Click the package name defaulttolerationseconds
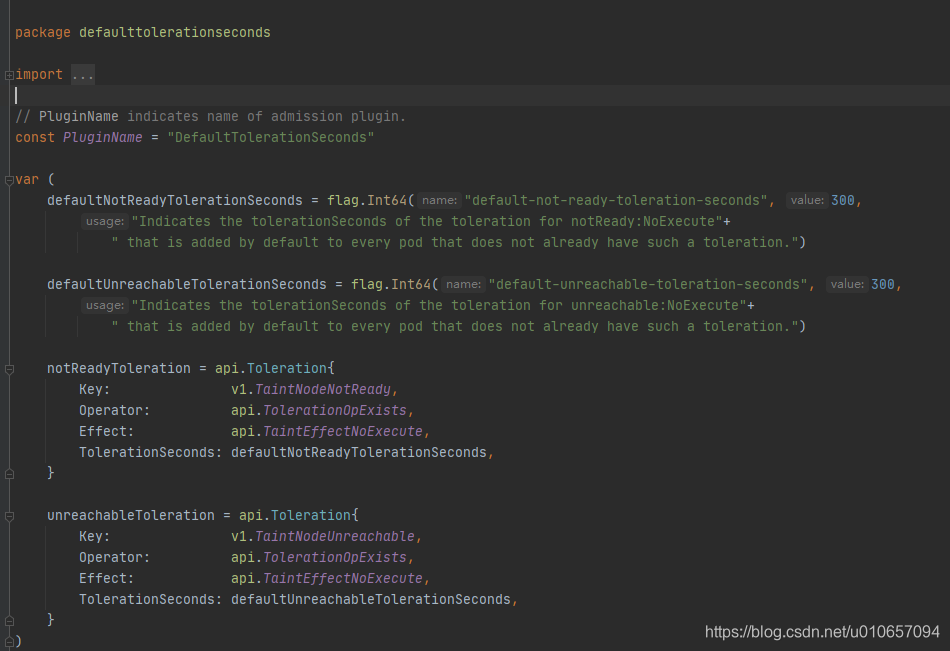 pyautogui.click(x=174, y=32)
